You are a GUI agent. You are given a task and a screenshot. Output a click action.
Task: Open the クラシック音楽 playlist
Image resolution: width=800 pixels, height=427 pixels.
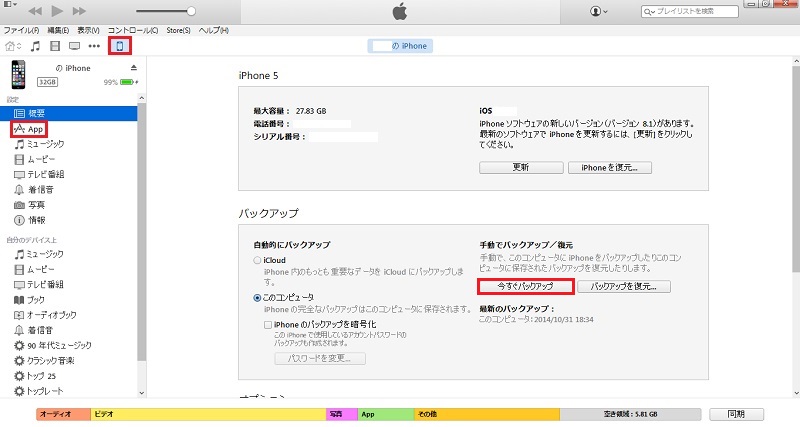click(x=44, y=361)
